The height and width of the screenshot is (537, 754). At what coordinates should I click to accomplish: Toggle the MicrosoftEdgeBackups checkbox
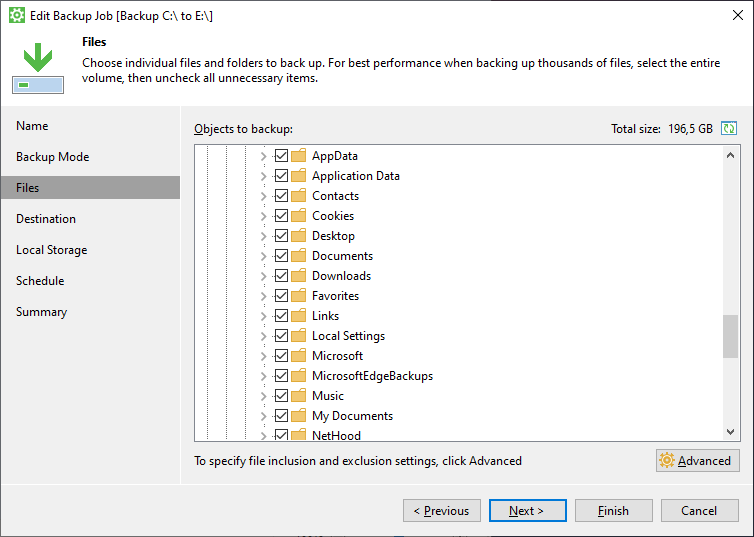click(281, 375)
